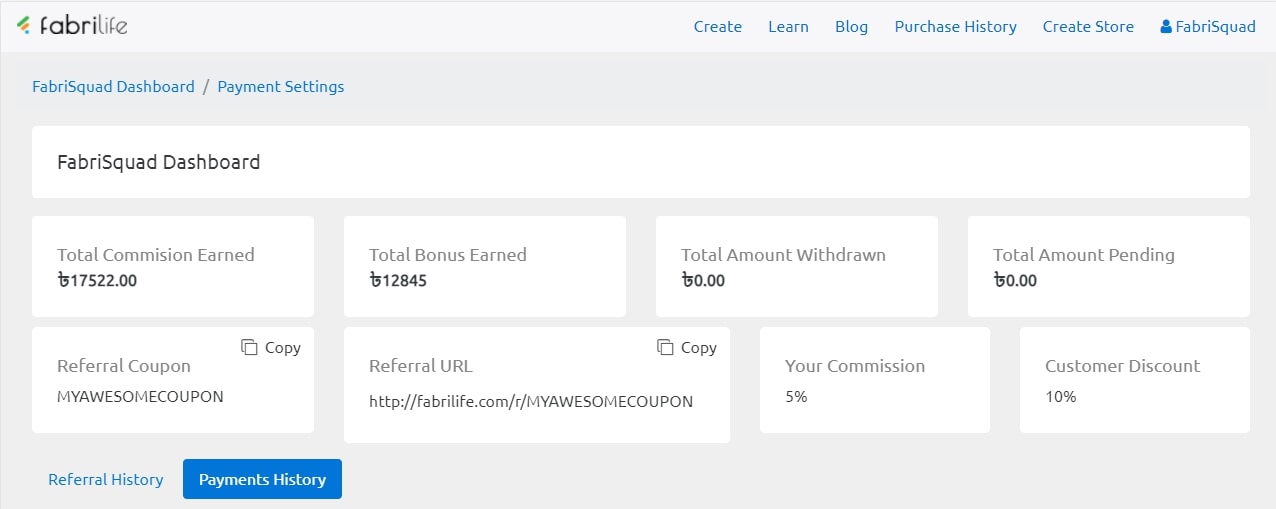1276x509 pixels.
Task: Click the Total Commision Earned card
Action: point(173,267)
